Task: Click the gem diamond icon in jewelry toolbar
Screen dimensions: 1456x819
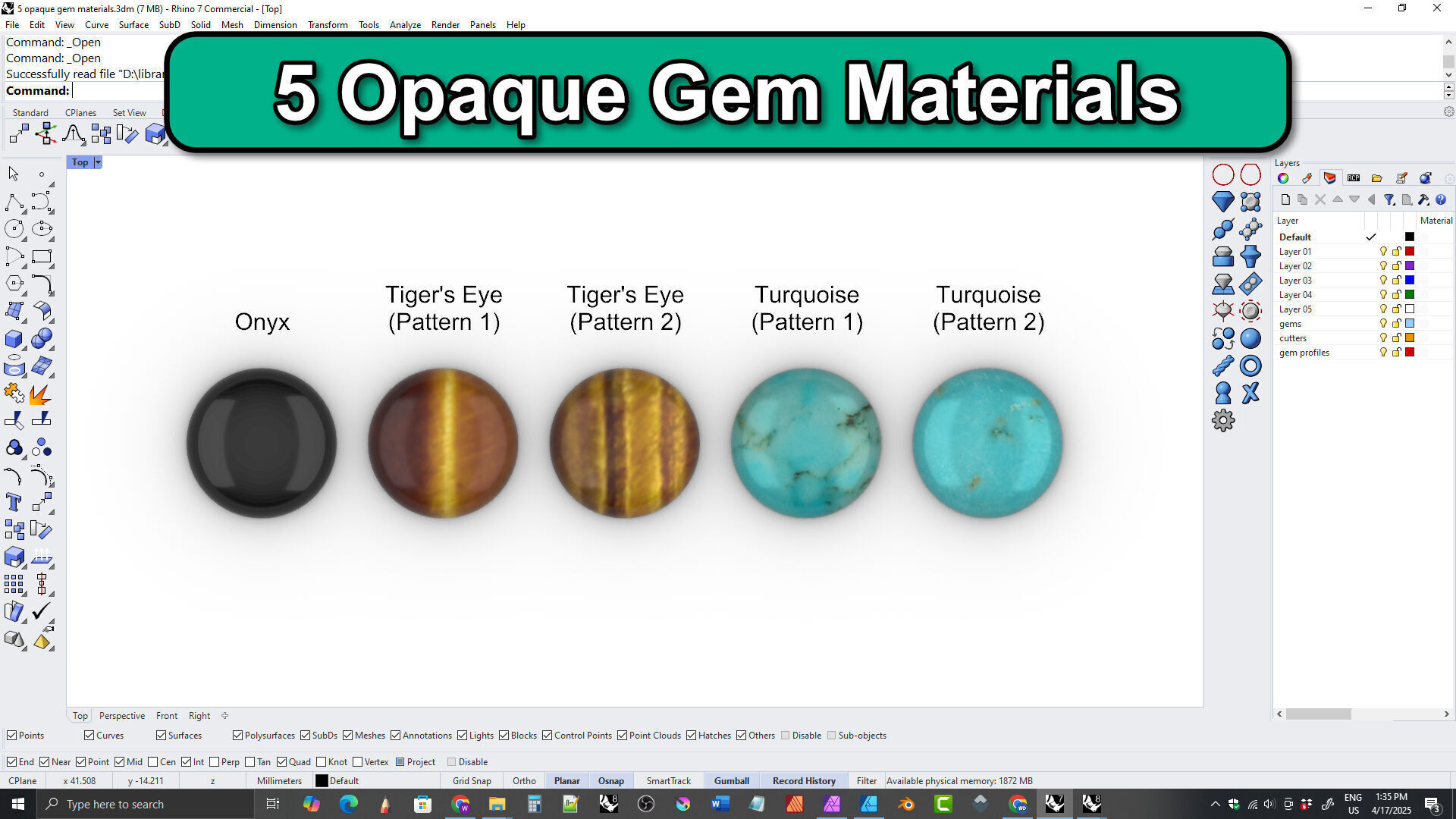Action: tap(1222, 202)
